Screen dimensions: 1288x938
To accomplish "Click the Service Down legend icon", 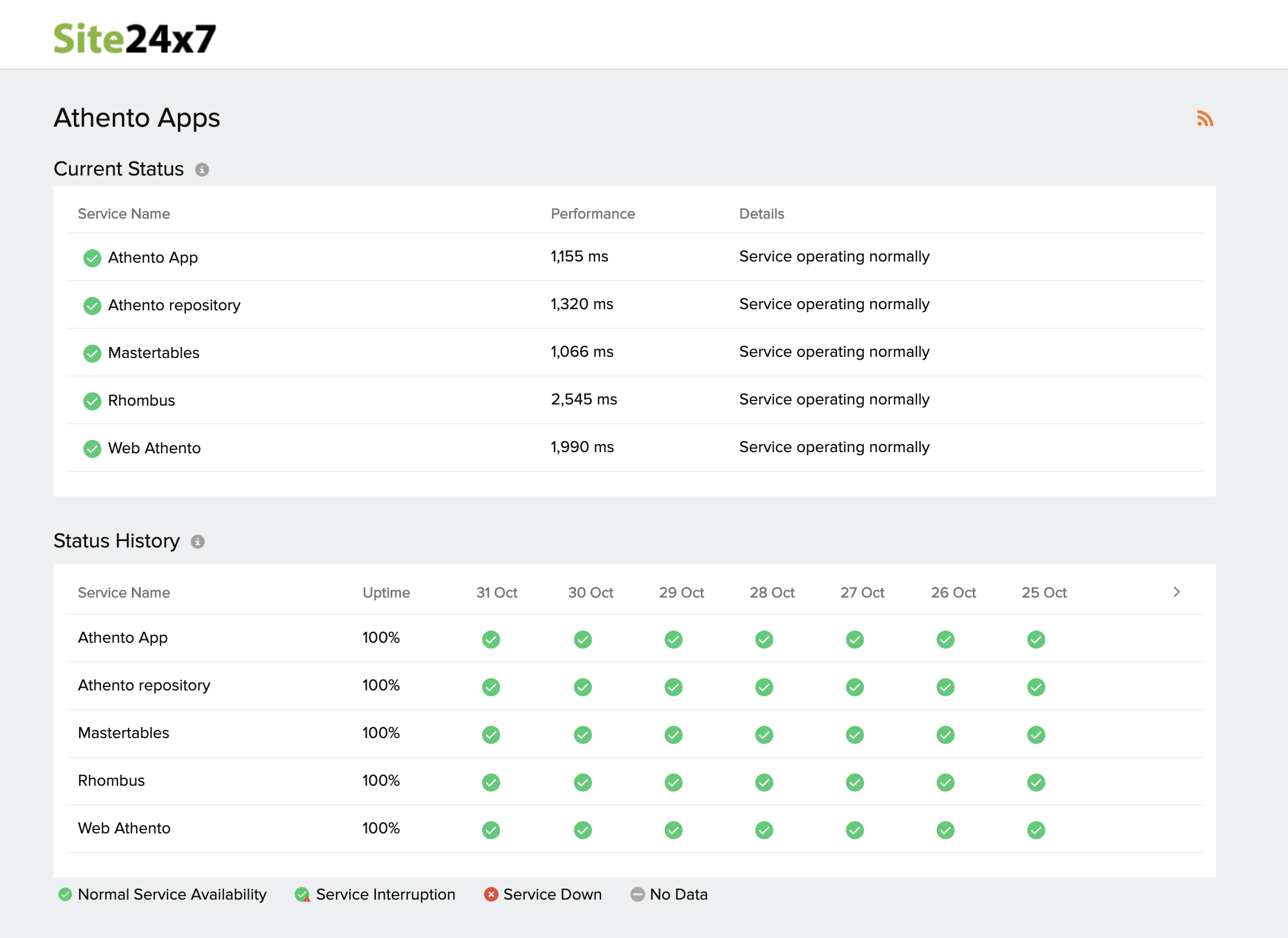I will point(491,894).
